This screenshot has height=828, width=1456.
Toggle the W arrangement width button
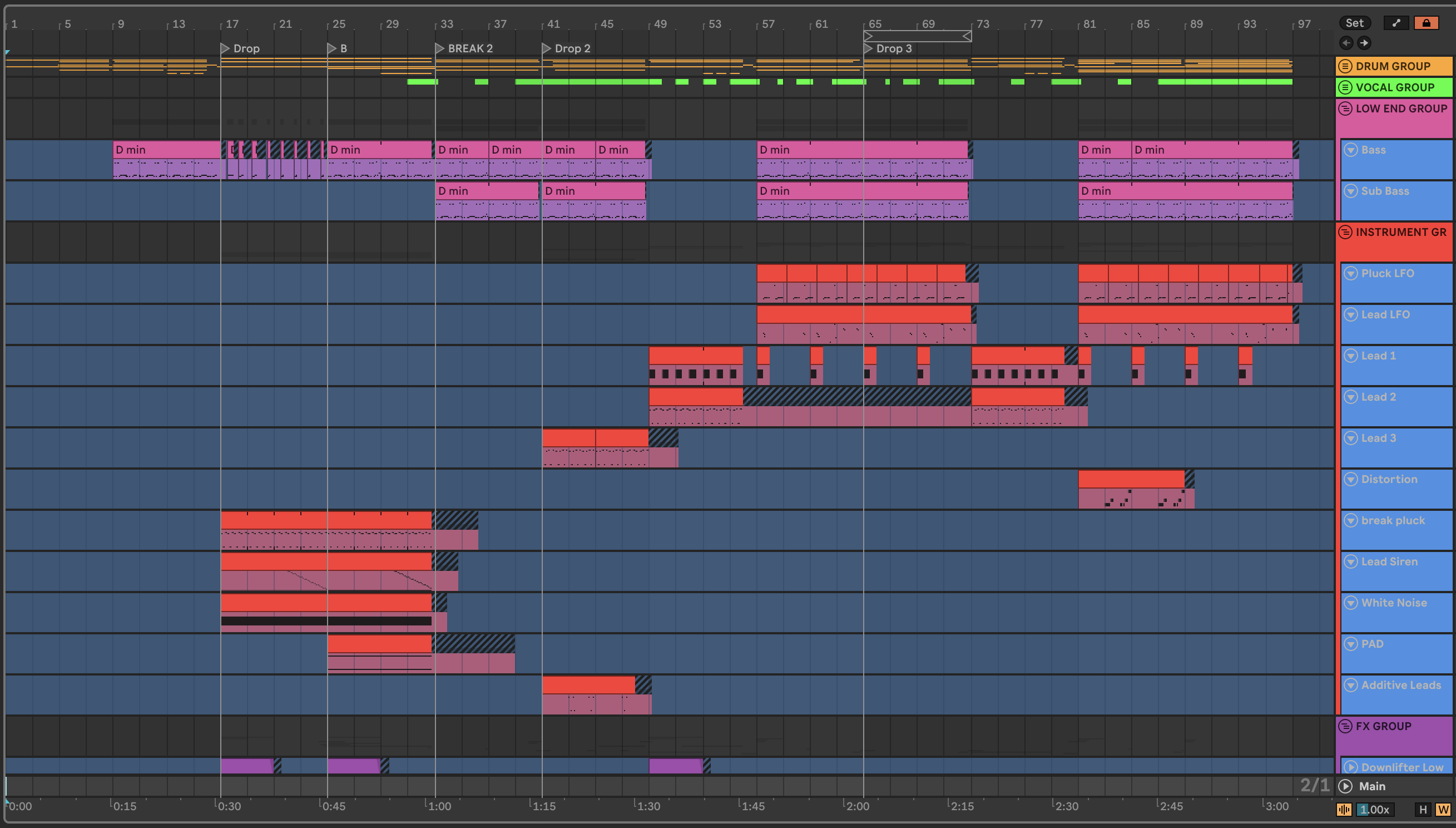[1443, 809]
